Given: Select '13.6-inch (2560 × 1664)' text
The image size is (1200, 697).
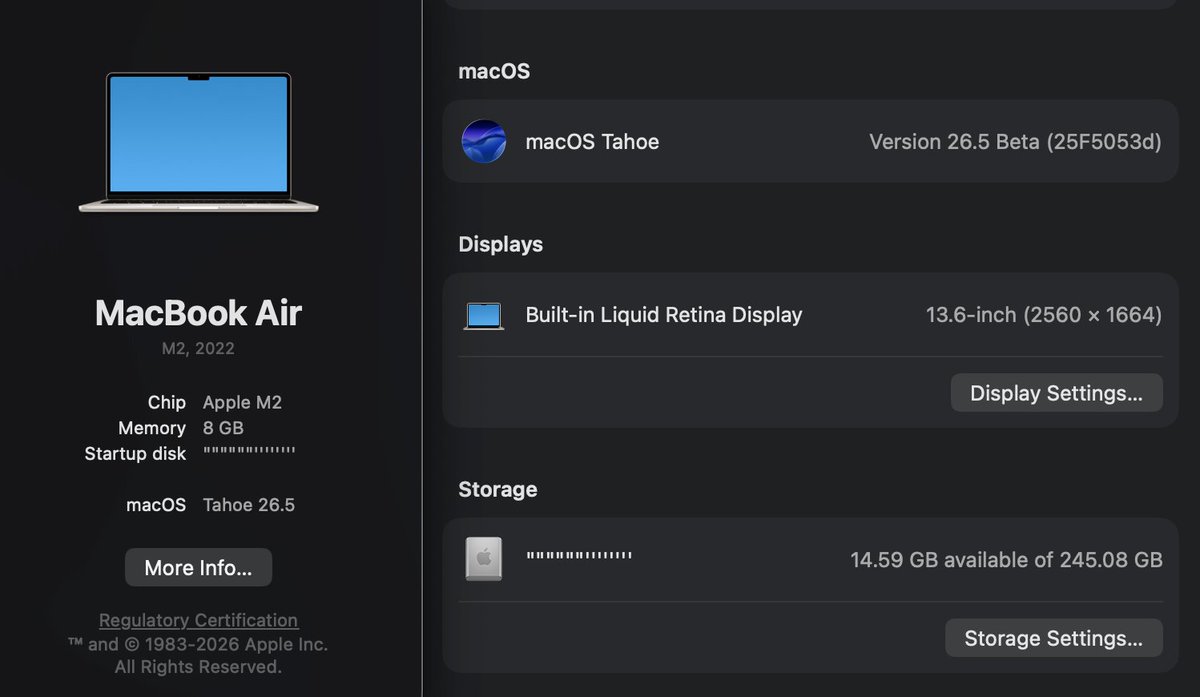Looking at the screenshot, I should pyautogui.click(x=1044, y=315).
